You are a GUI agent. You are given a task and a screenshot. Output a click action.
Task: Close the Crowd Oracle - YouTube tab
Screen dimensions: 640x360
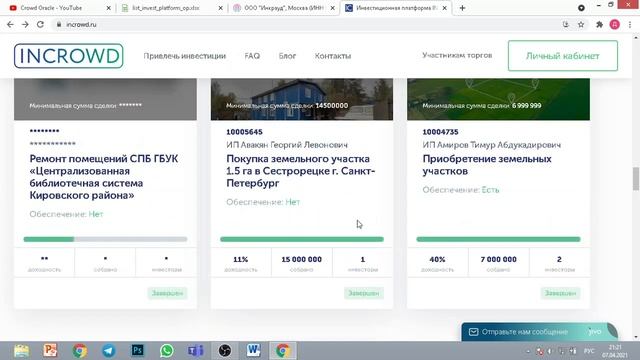(109, 8)
